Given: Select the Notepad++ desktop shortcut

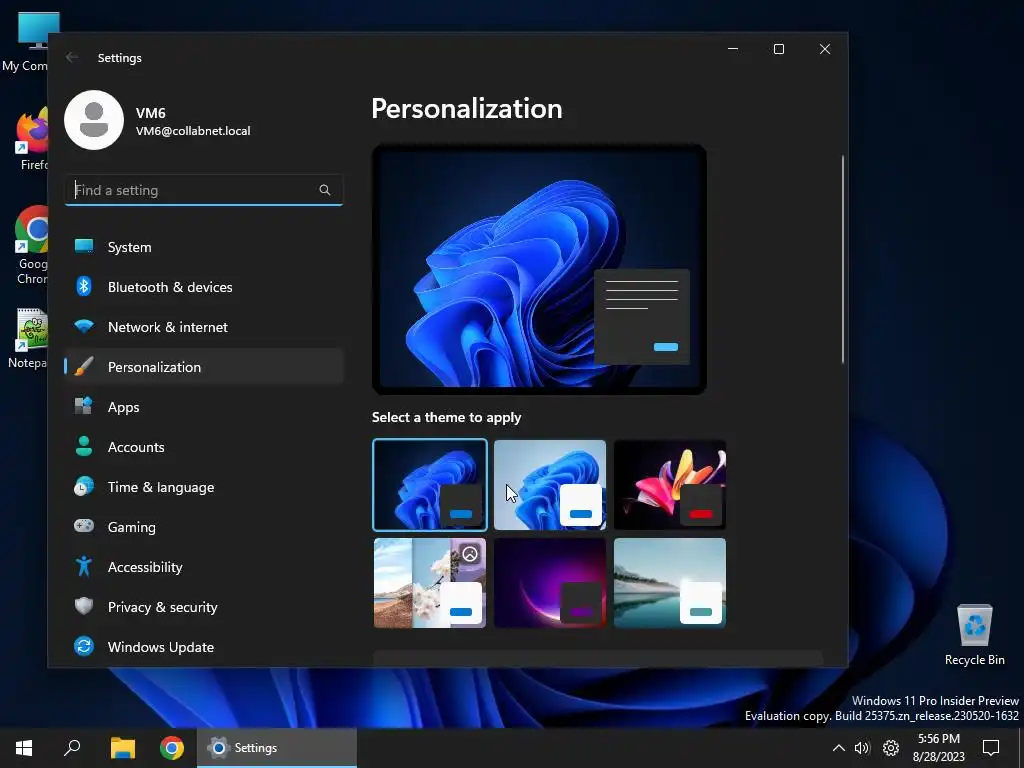Looking at the screenshot, I should [x=29, y=338].
